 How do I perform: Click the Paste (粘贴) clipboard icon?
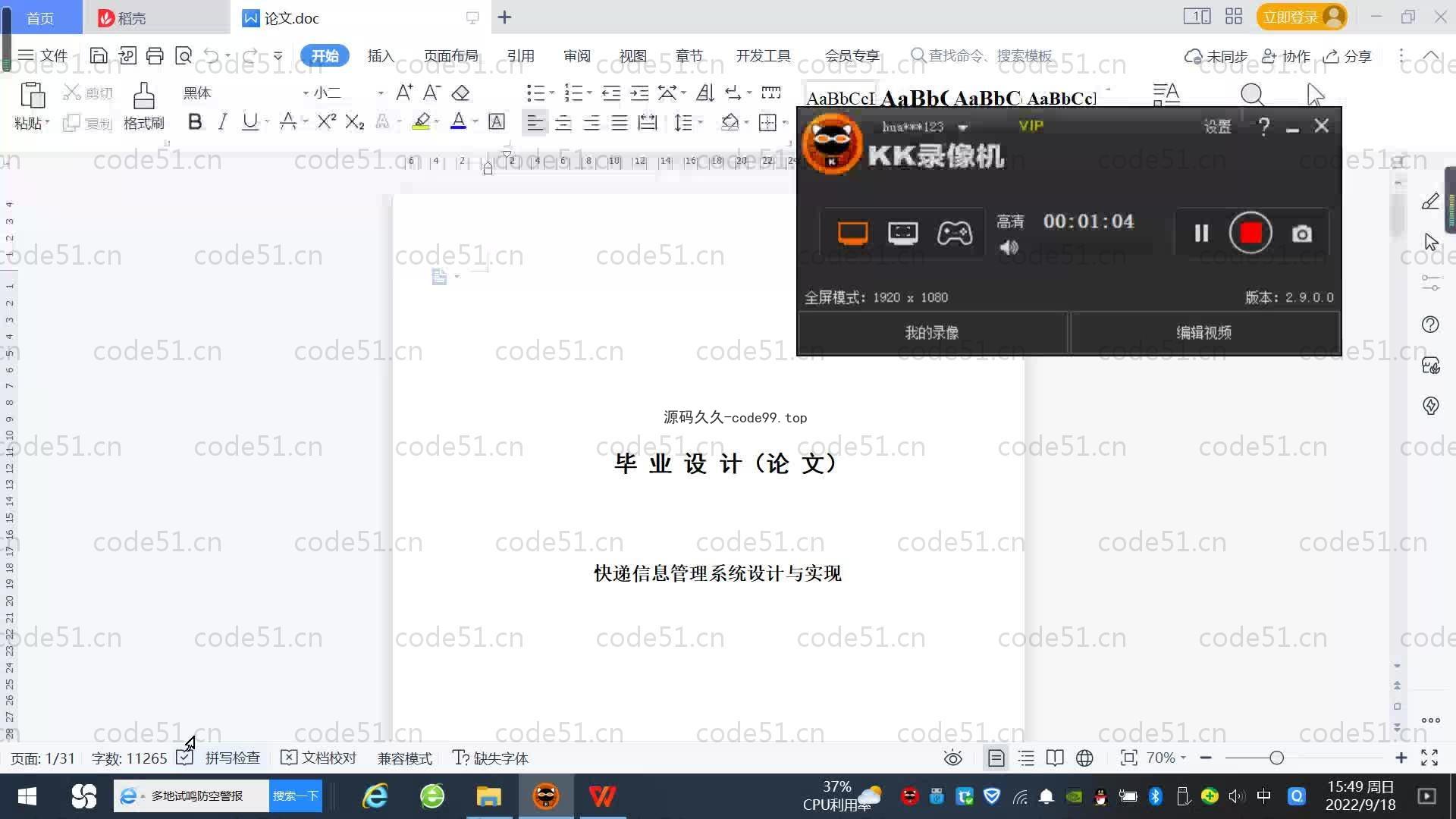32,96
